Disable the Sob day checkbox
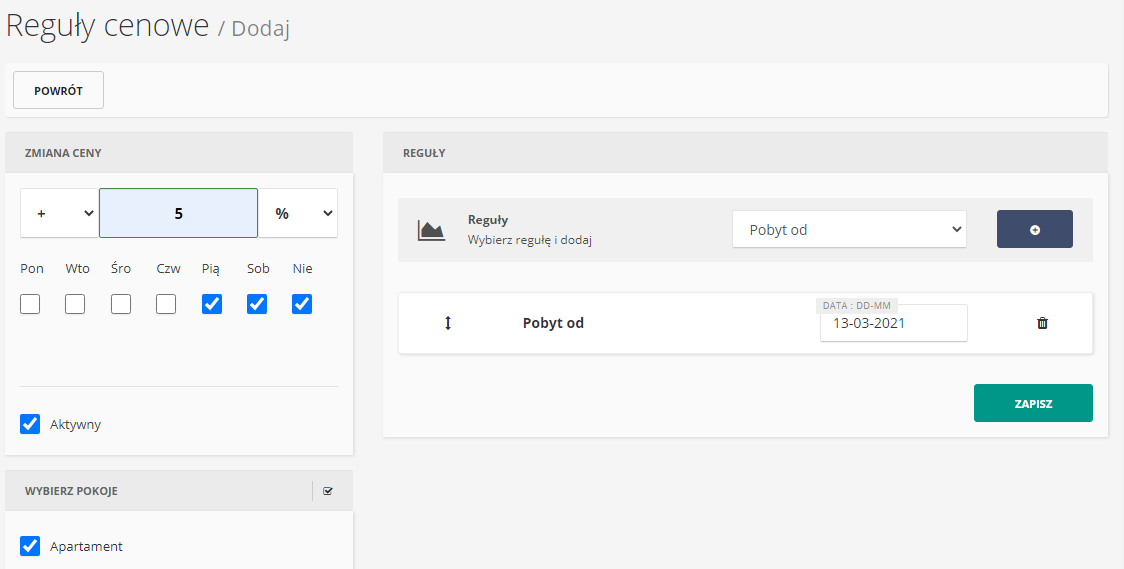Viewport: 1124px width, 569px height. 257,304
